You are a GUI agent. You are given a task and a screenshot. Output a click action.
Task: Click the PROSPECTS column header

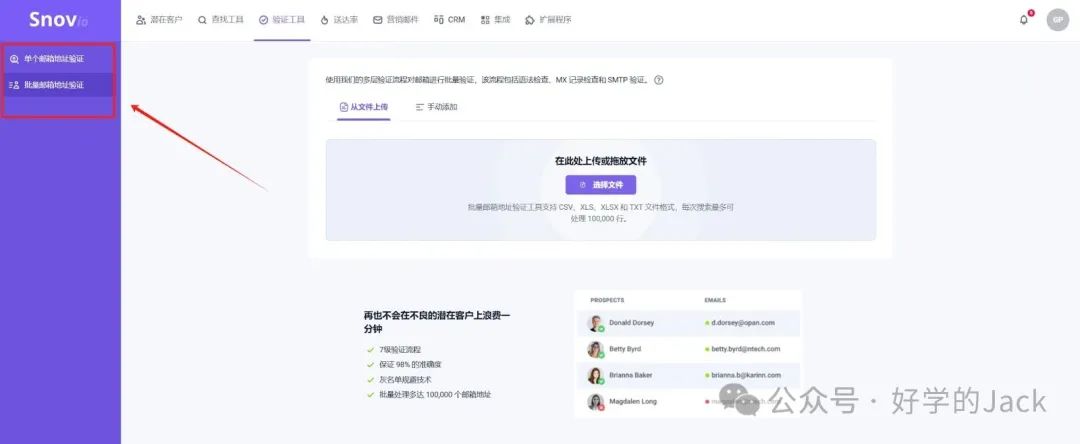[x=607, y=300]
